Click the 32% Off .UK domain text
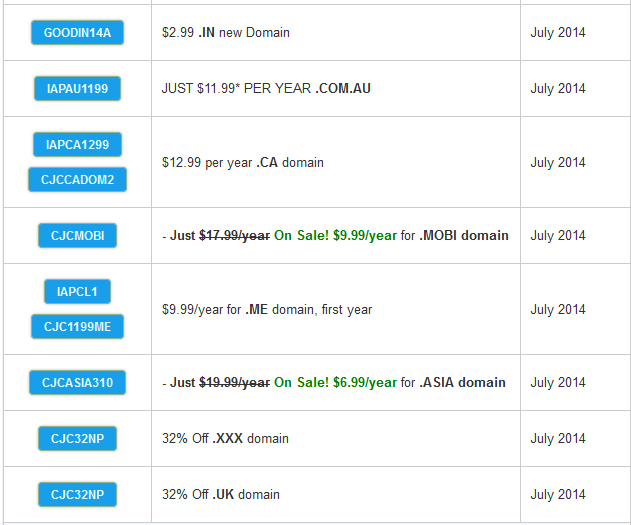Screen dimensions: 631x525 [x=221, y=494]
